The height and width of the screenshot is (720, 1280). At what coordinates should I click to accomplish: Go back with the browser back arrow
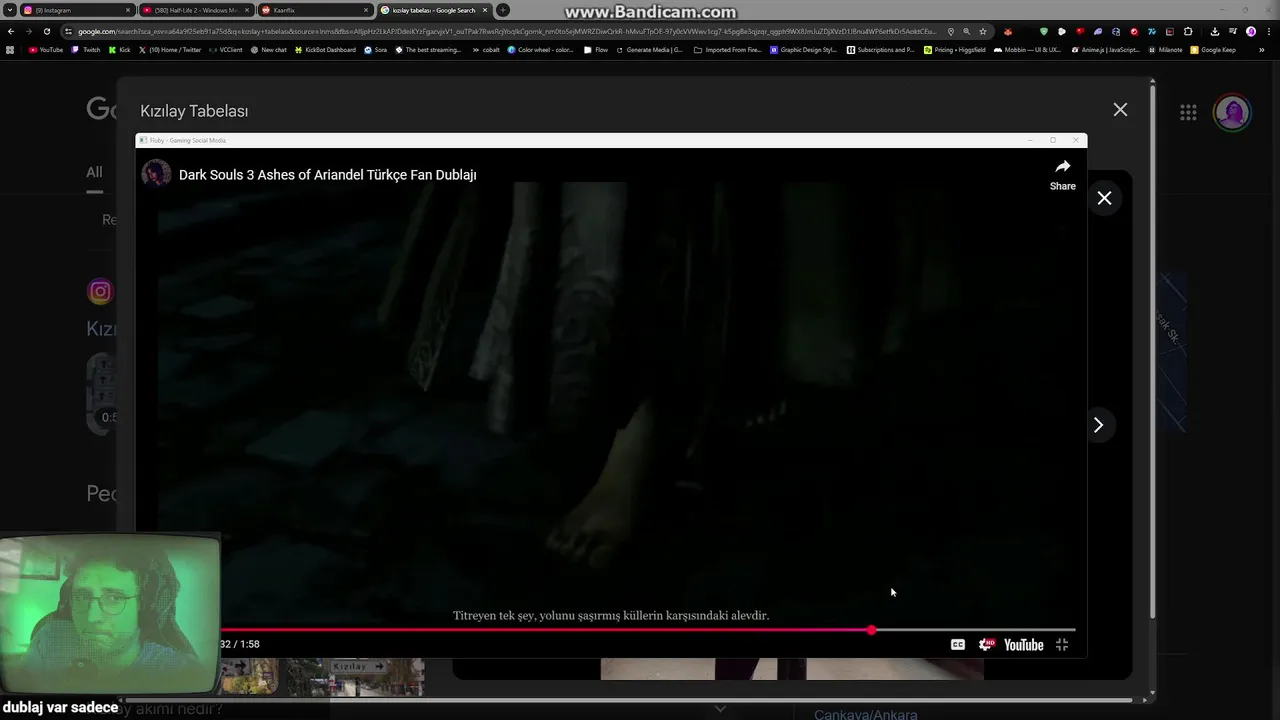(x=11, y=31)
